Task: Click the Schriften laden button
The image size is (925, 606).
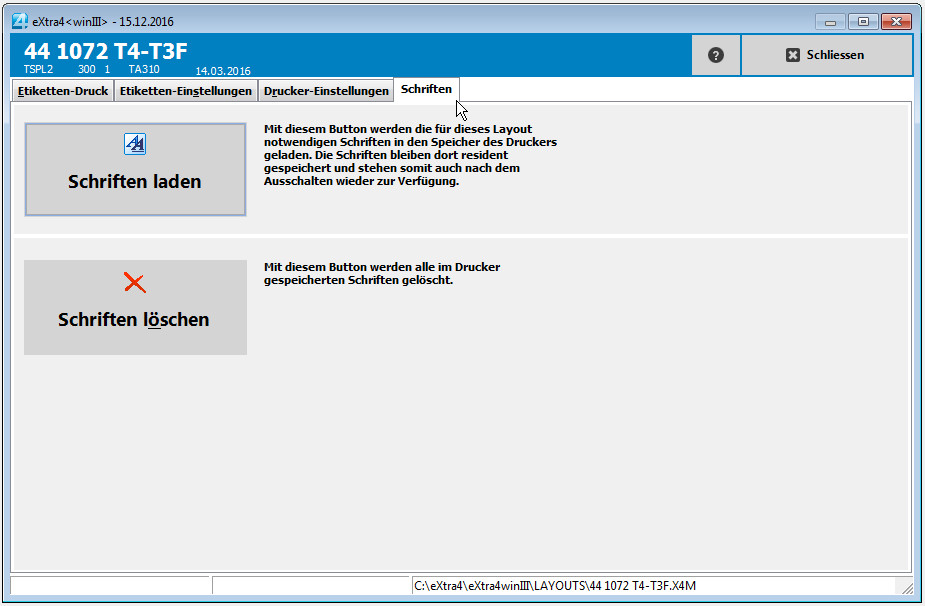Action: (x=135, y=170)
